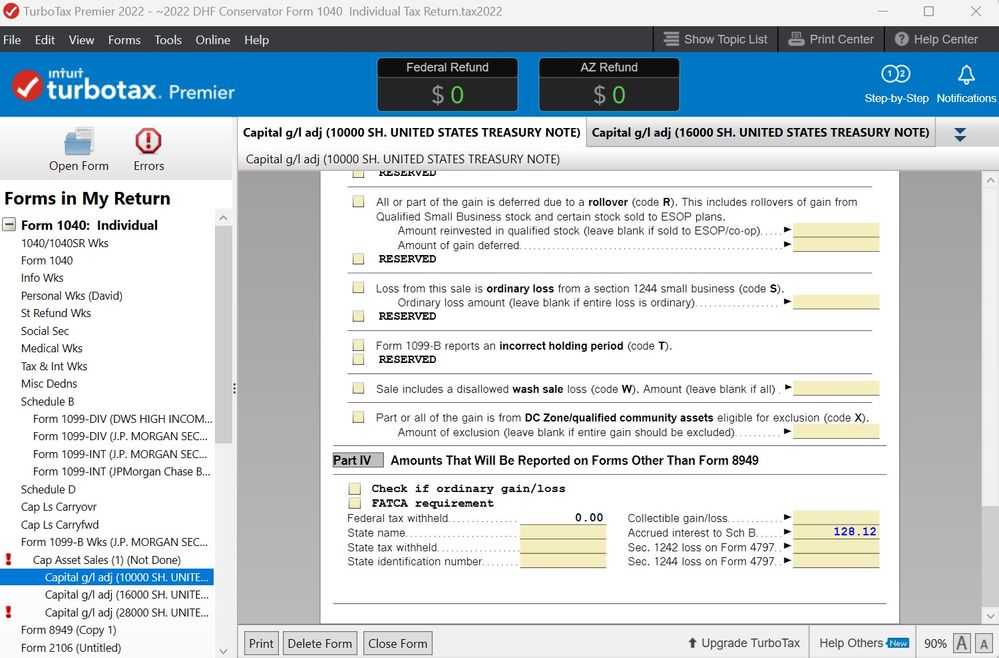Open the File menu

click(x=12, y=39)
